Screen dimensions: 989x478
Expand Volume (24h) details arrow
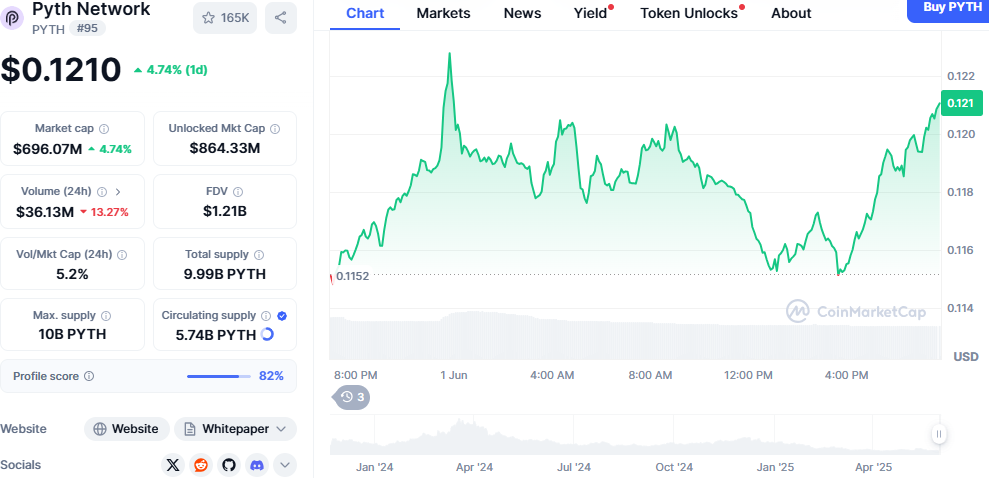118,192
